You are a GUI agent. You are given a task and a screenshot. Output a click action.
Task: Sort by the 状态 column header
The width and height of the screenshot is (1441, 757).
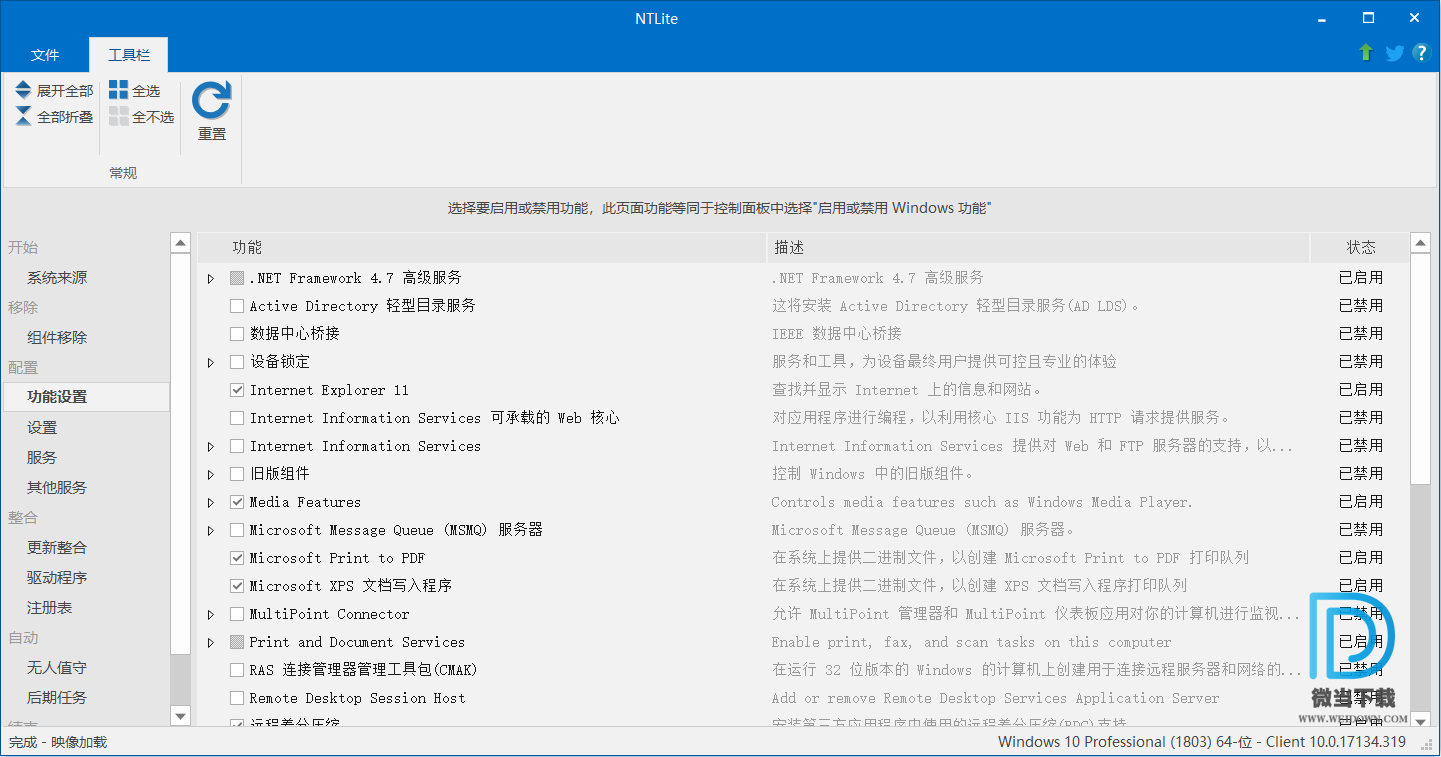coord(1360,247)
